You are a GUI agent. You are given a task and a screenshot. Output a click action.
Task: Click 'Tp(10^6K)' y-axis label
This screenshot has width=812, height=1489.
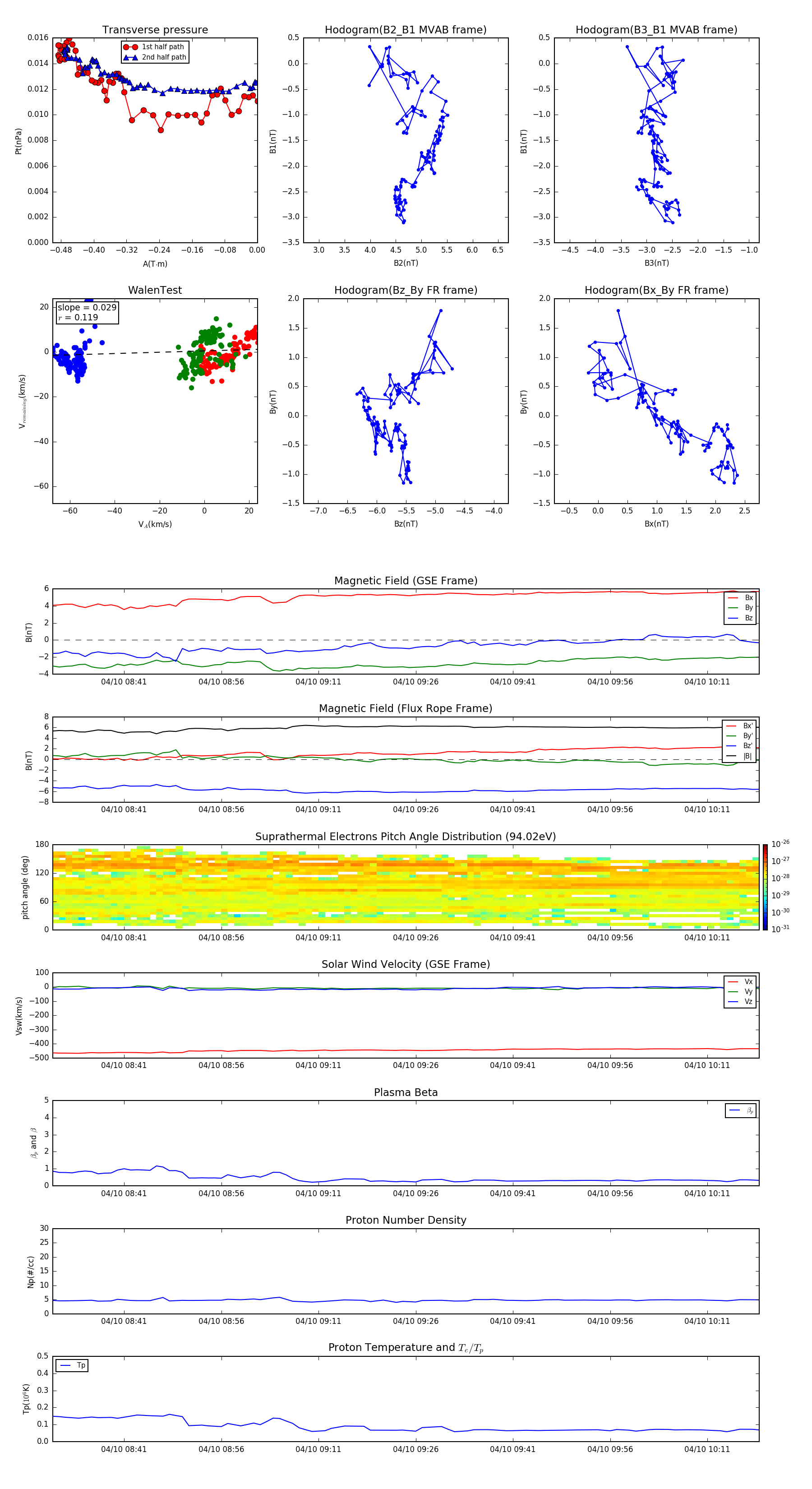point(26,1399)
